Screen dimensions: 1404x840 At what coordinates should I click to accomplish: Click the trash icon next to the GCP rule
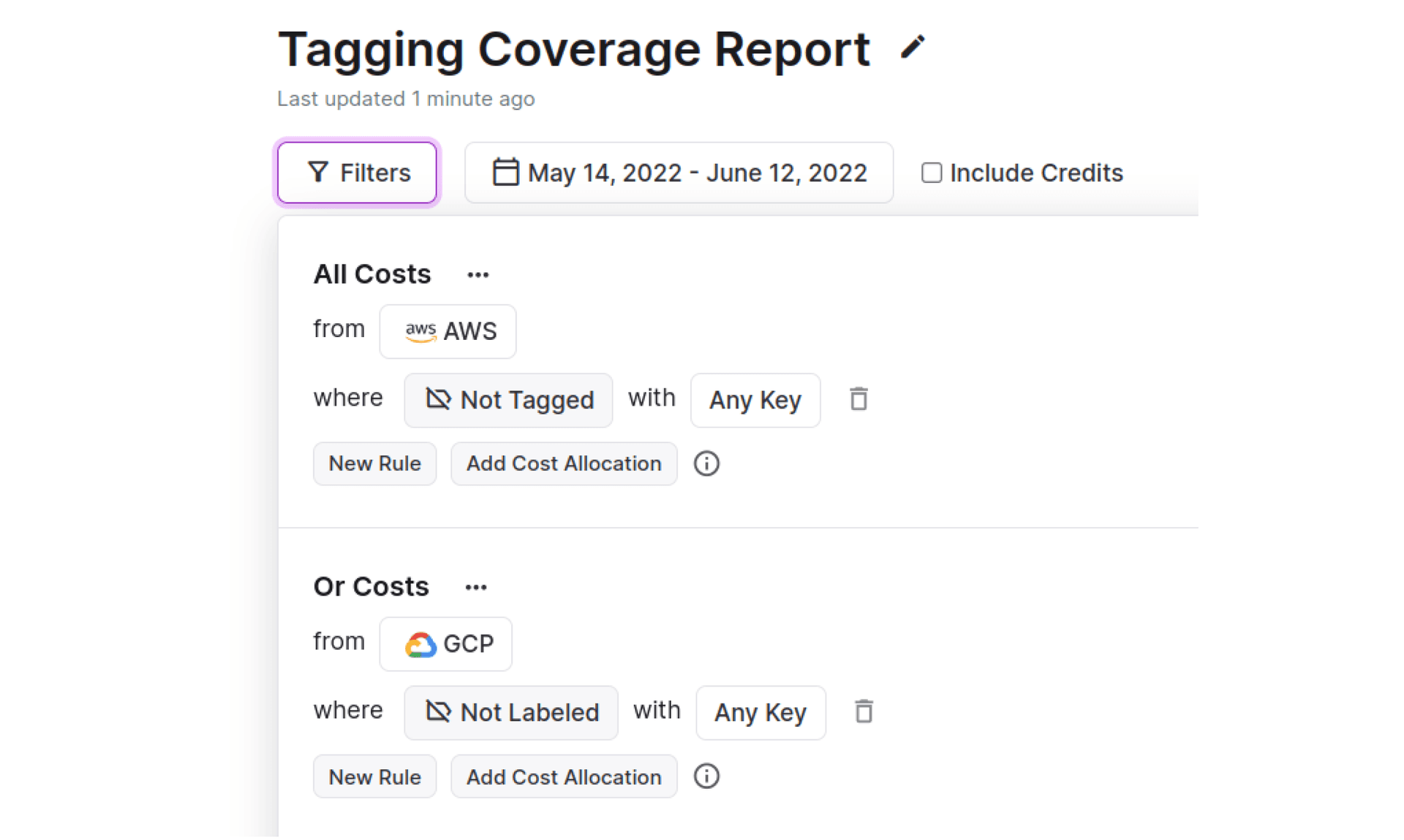click(864, 712)
